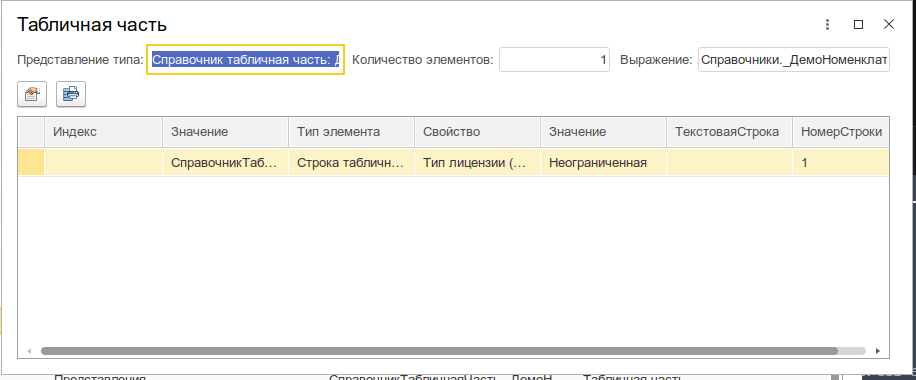Click the print list toolbar icon
This screenshot has width=916, height=380.
pos(71,94)
